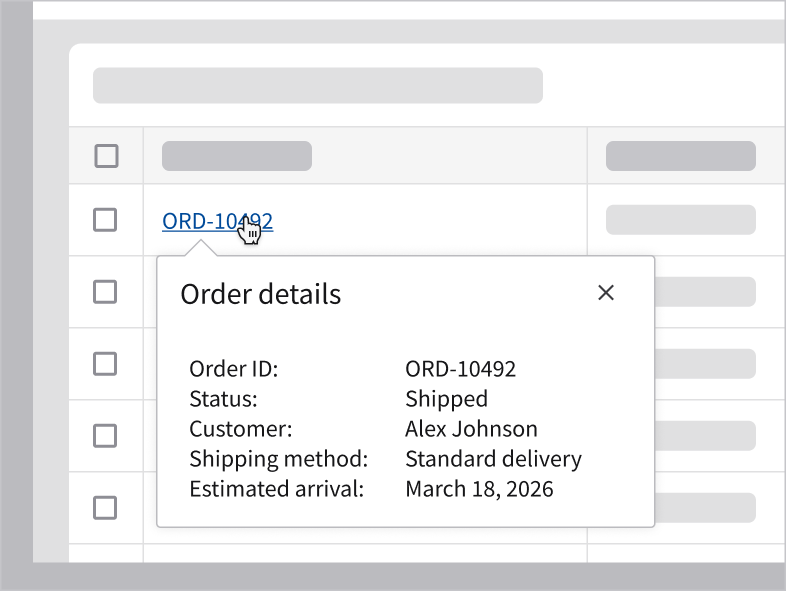The height and width of the screenshot is (591, 786).
Task: Enable the fourth table row's checkbox
Action: 105,436
